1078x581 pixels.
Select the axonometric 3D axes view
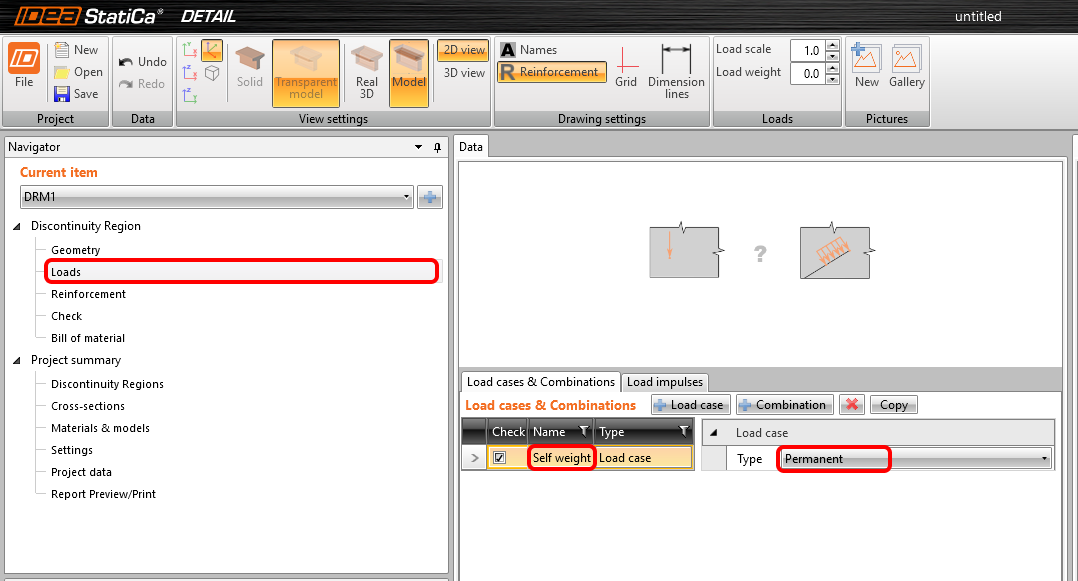click(x=212, y=50)
